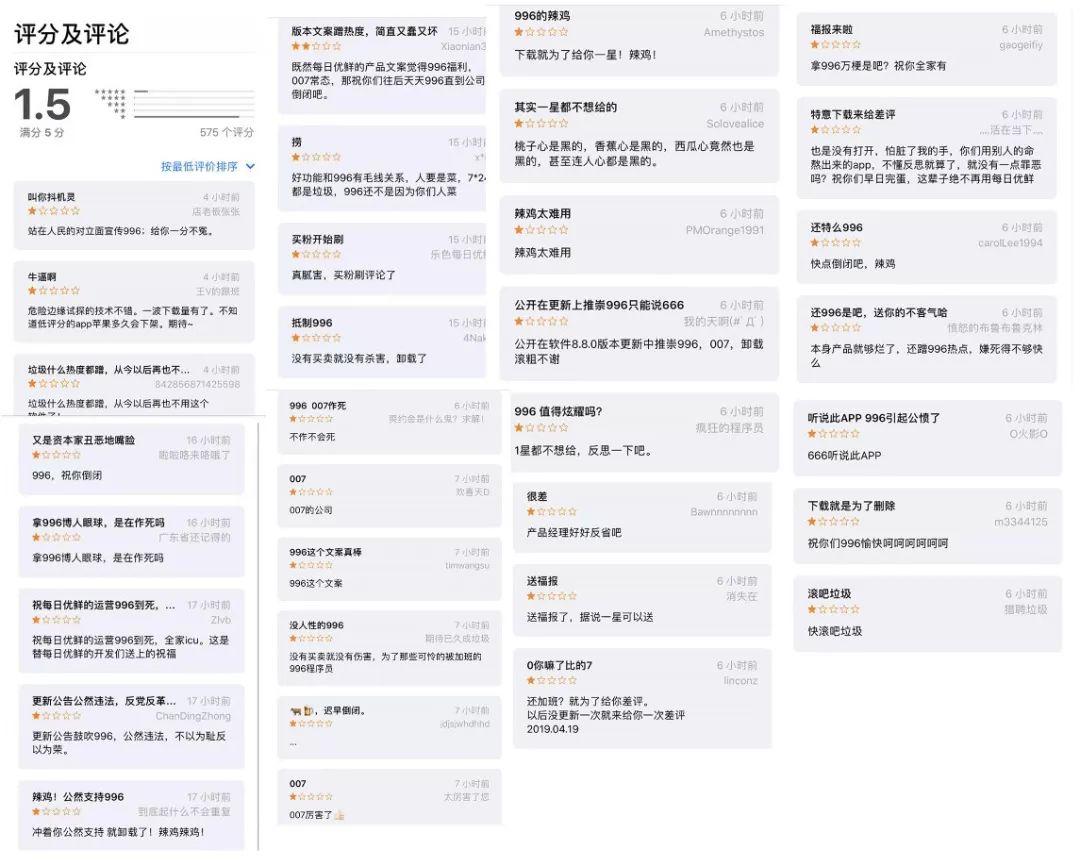This screenshot has width=1080, height=866.
Task: Open the 牛逼啊 review card
Action: (x=134, y=302)
